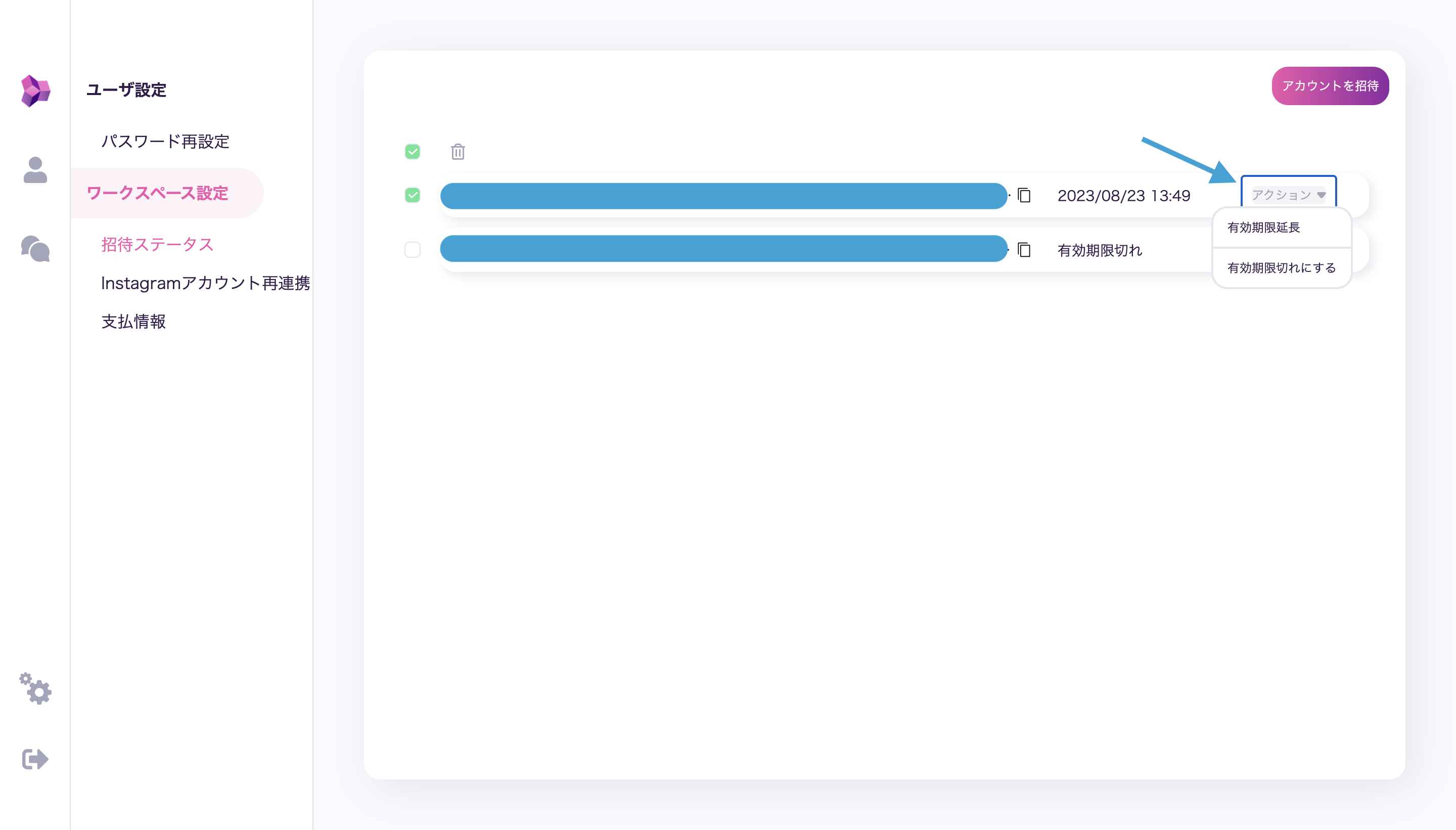The height and width of the screenshot is (830, 1456).
Task: Select 有効期限切れにする option
Action: pos(1281,268)
